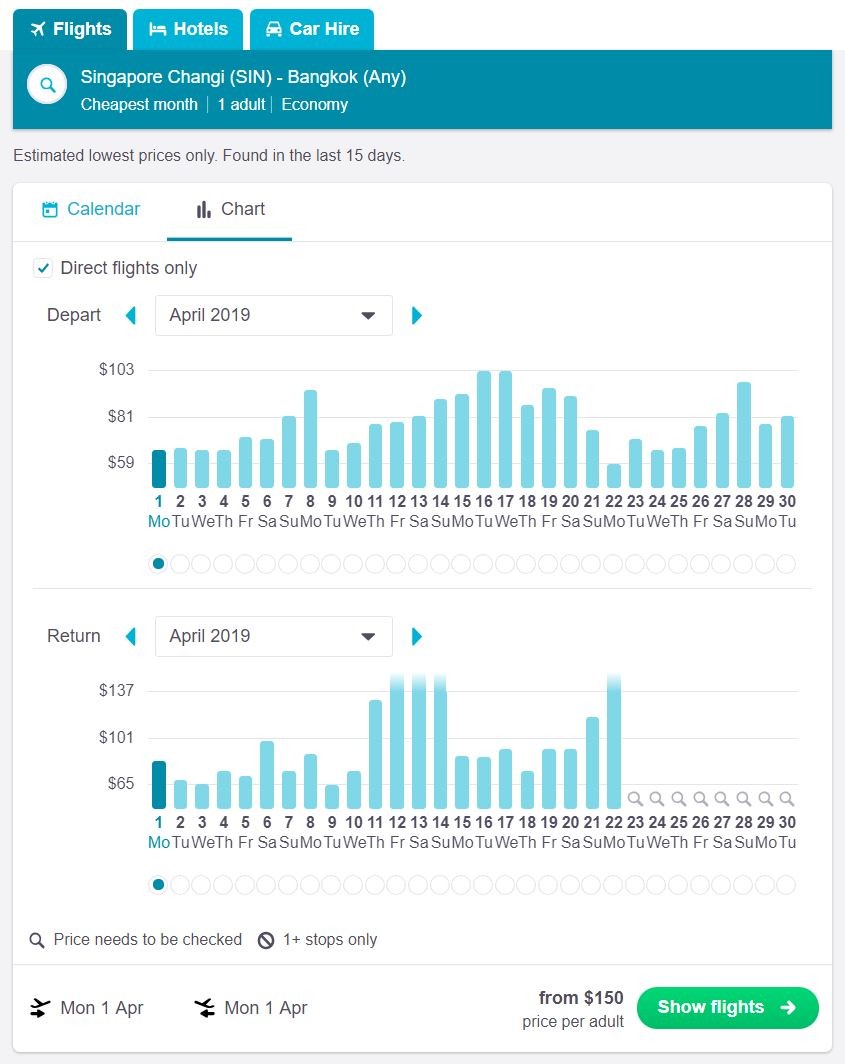The width and height of the screenshot is (845, 1064).
Task: Click the search magnifier icon in header
Action: point(47,86)
